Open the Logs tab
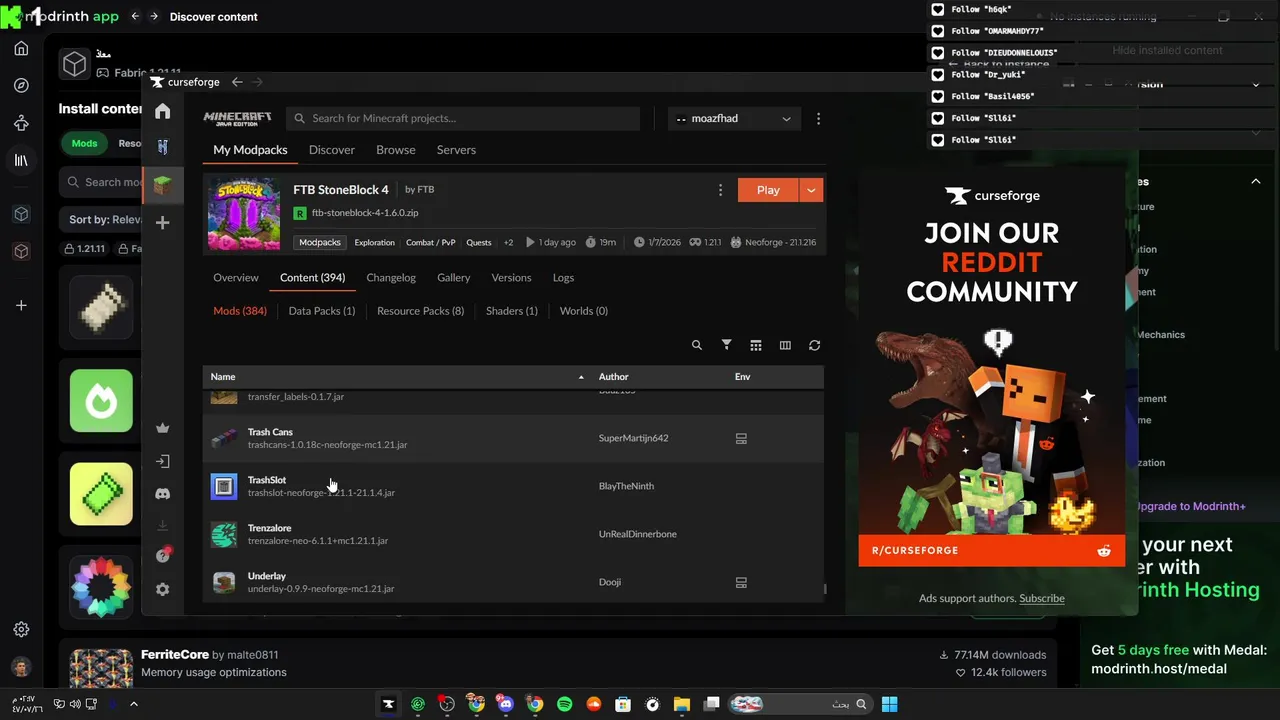 [x=564, y=278]
